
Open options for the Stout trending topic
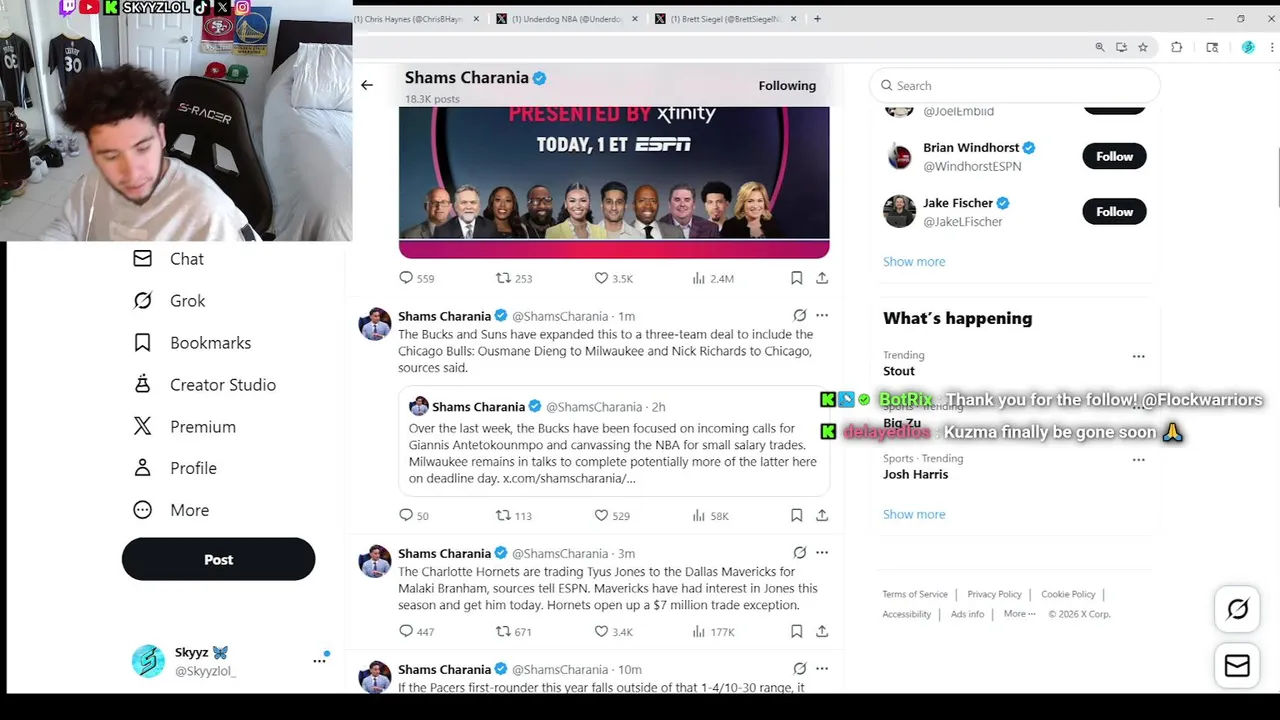click(1138, 356)
